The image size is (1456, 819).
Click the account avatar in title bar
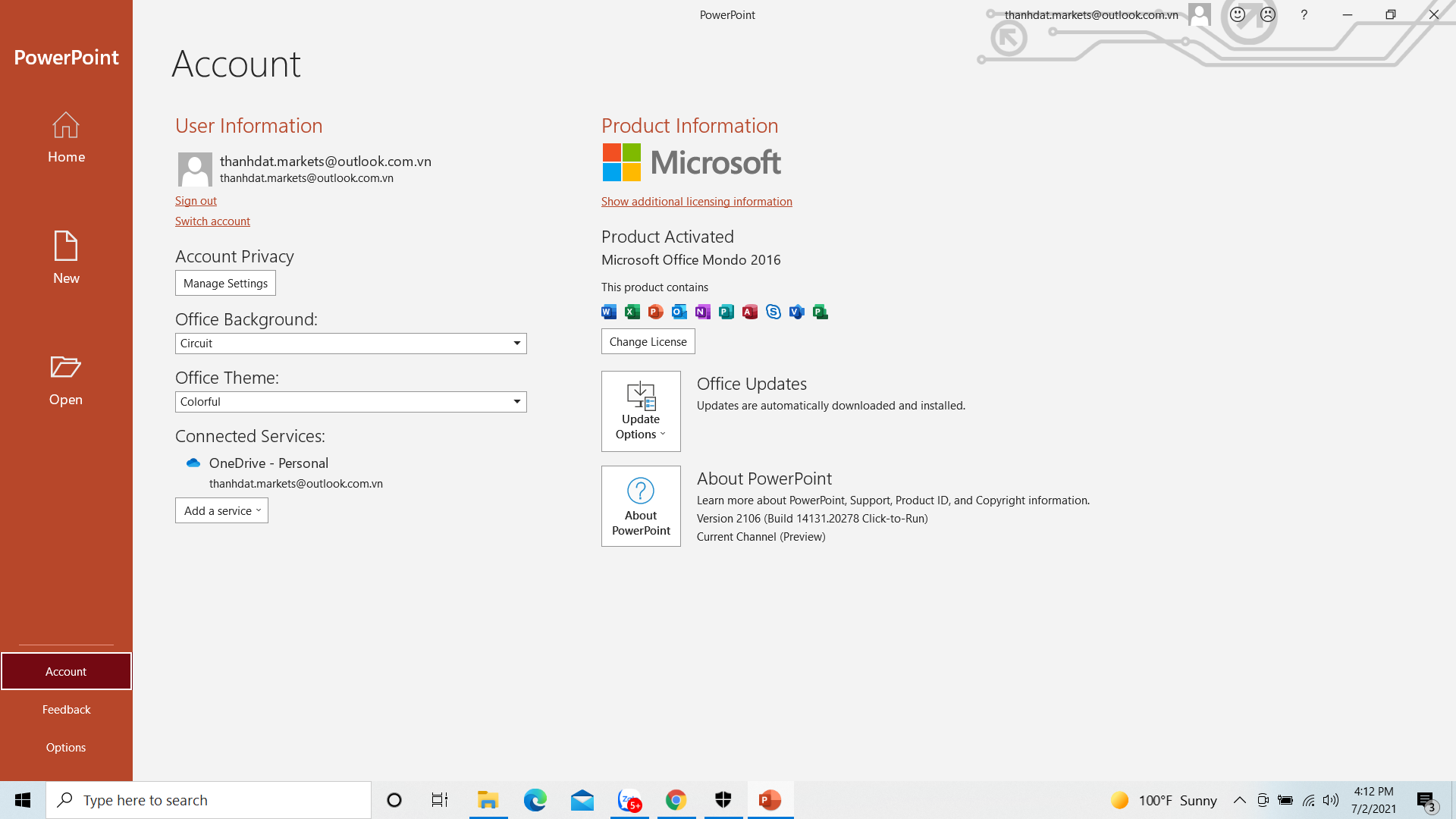(x=1199, y=14)
